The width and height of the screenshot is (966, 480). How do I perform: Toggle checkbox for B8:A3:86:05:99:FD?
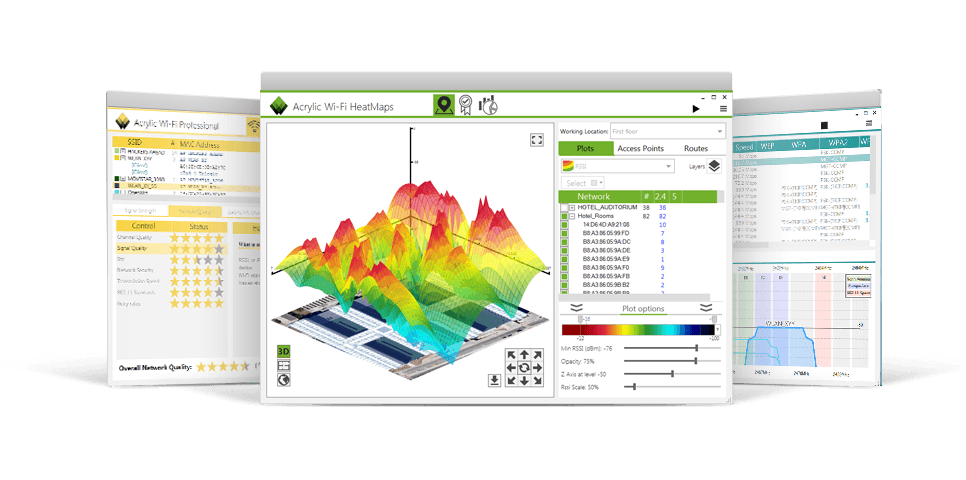[564, 234]
